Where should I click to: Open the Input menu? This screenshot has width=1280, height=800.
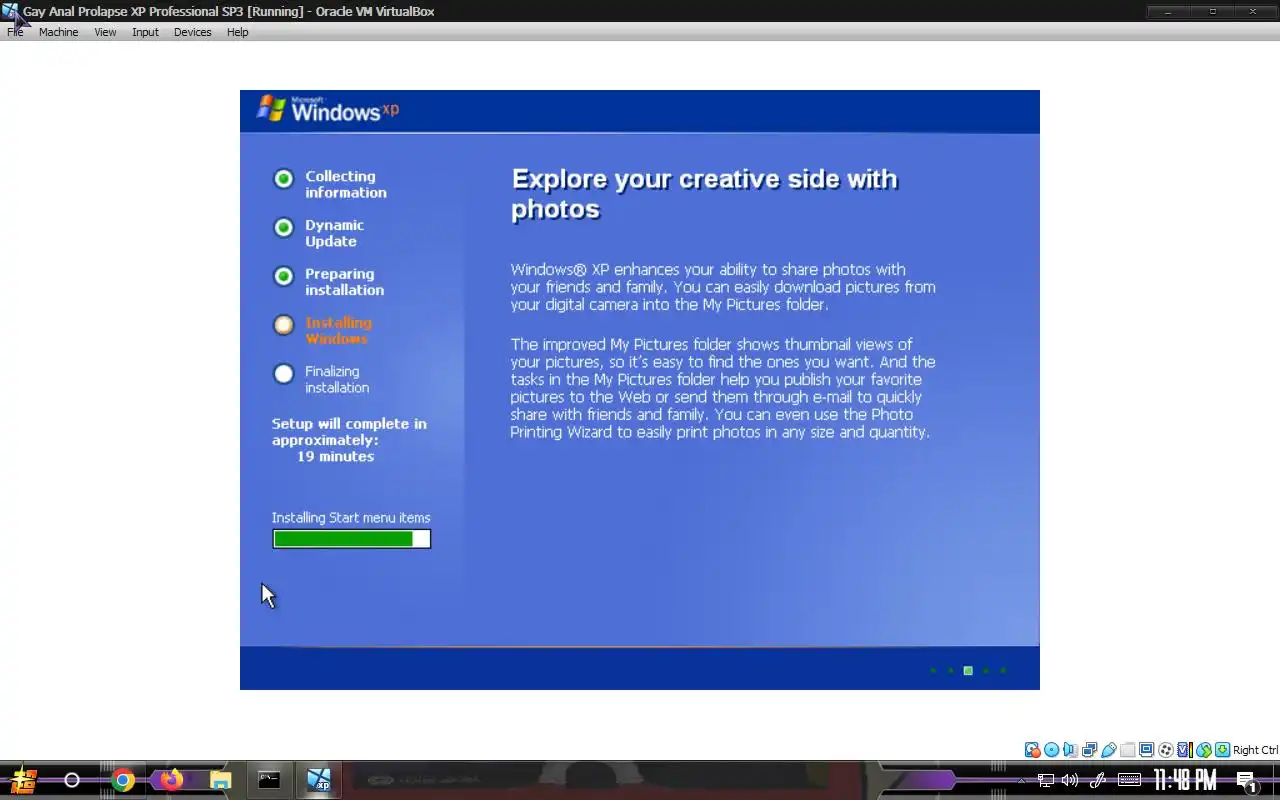(x=145, y=32)
